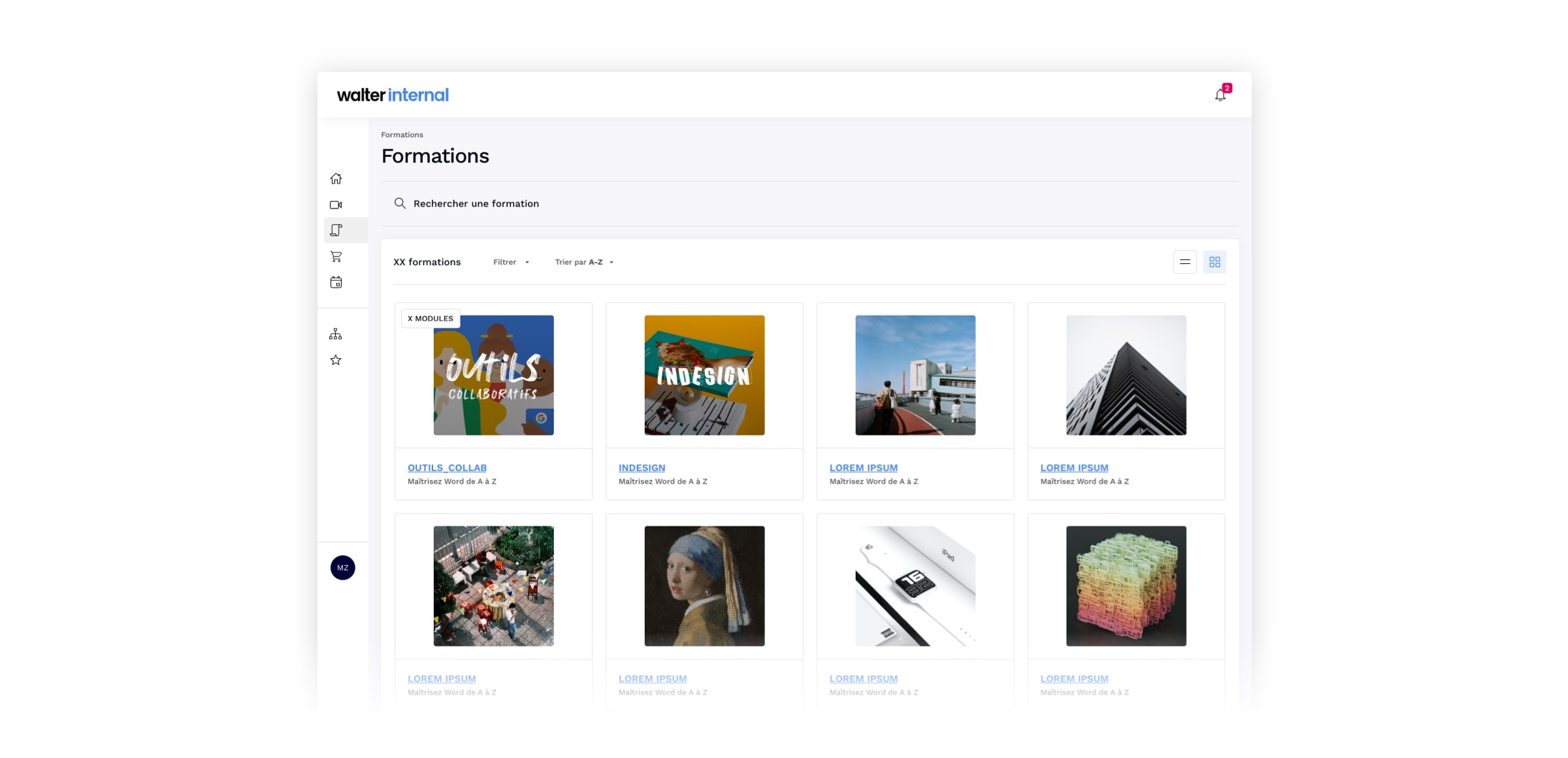Click the video camera sidebar icon
The image size is (1568, 758).
[336, 205]
